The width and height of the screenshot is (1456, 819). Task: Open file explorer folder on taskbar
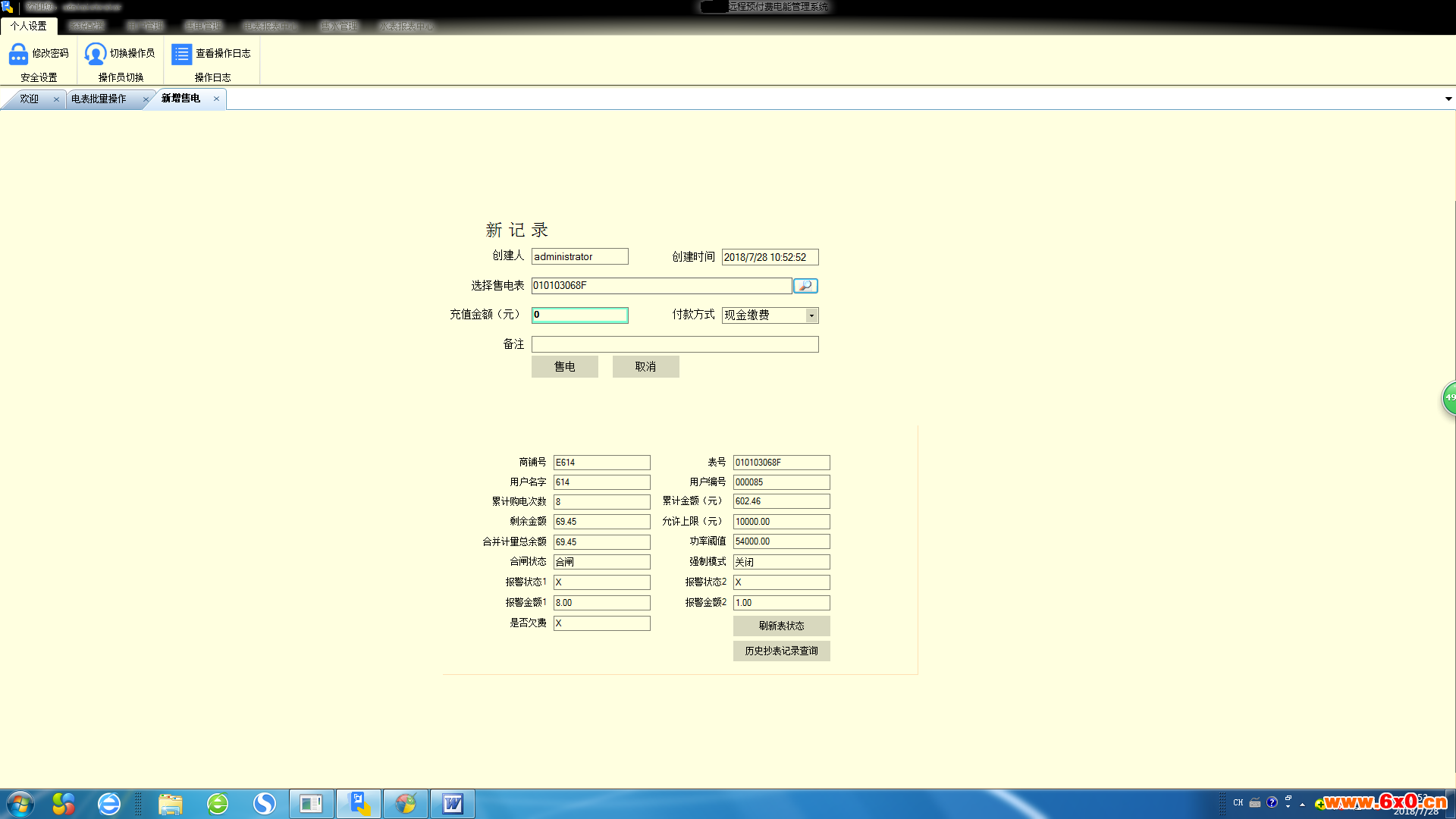click(x=171, y=804)
